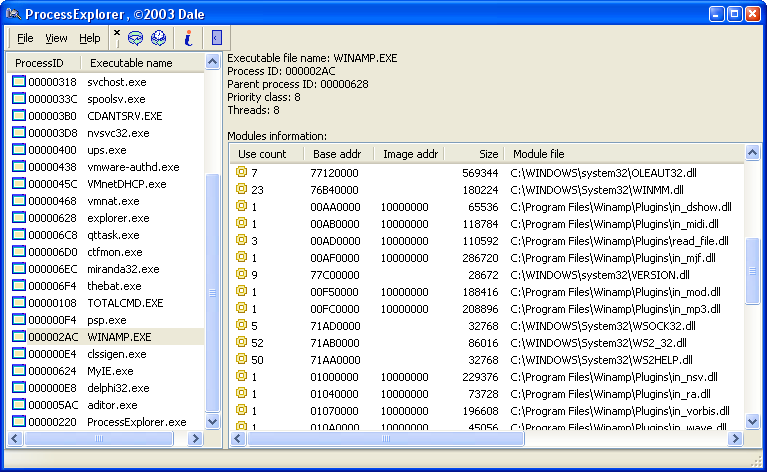Click the module icon for WS2_32.dll
The width and height of the screenshot is (767, 472).
[x=241, y=342]
